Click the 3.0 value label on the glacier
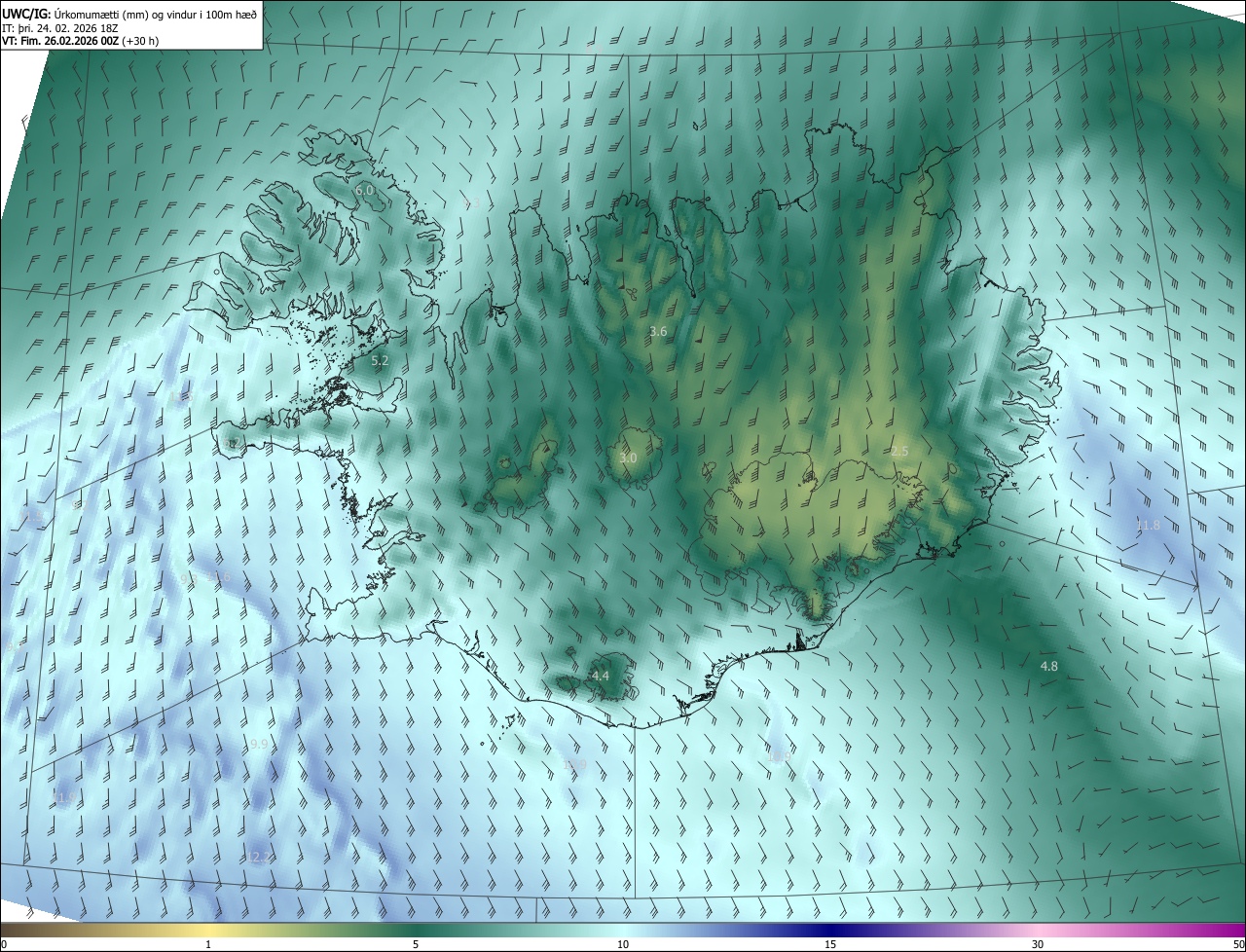The width and height of the screenshot is (1246, 952). coord(628,458)
